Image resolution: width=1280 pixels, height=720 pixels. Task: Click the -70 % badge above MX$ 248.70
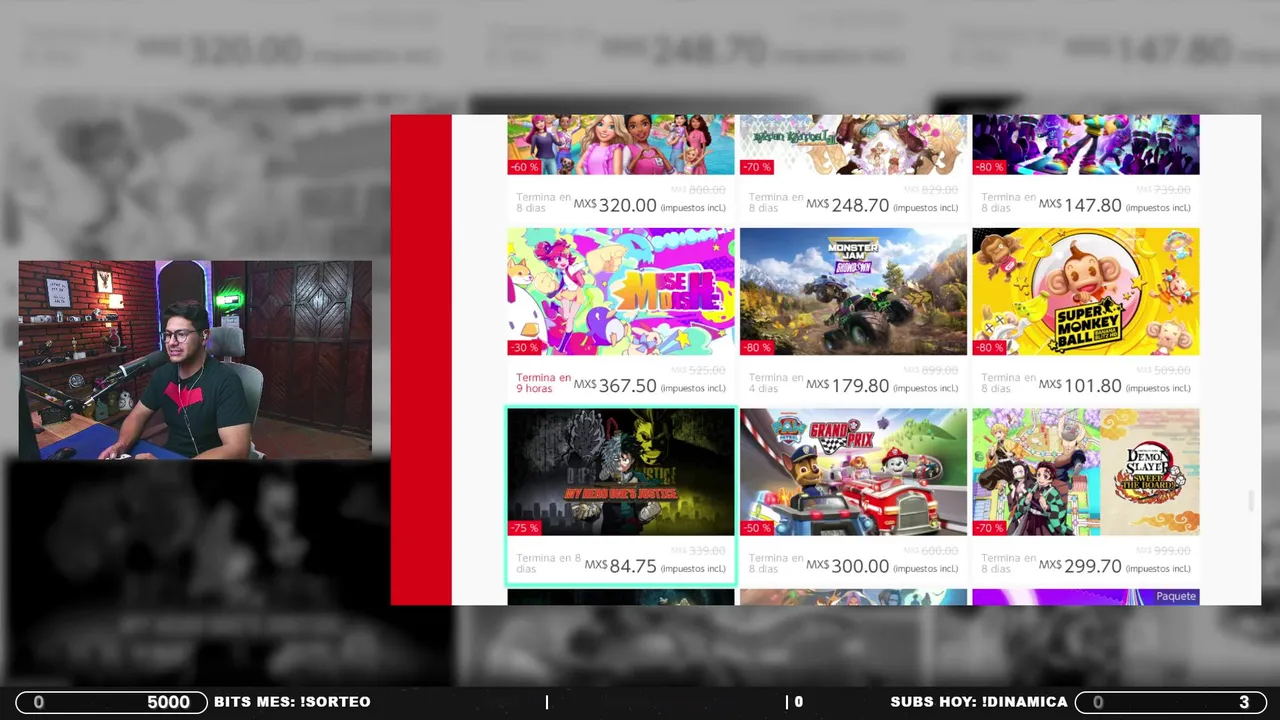[x=757, y=167]
